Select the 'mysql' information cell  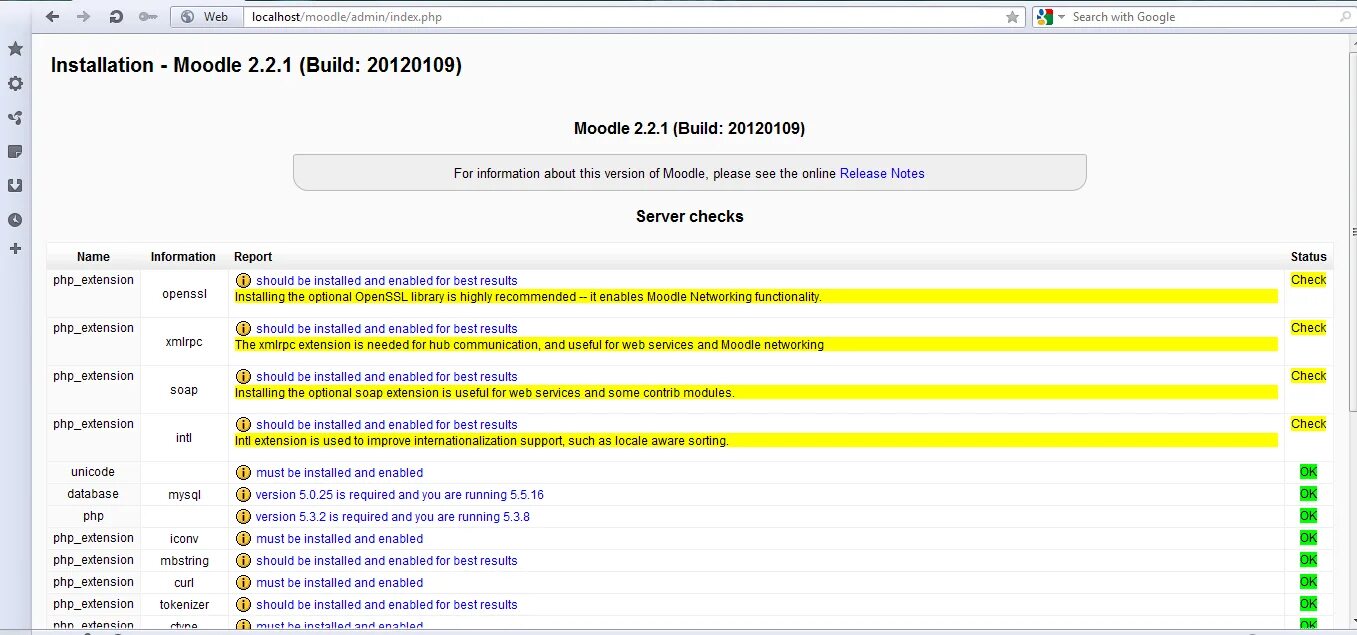click(184, 494)
